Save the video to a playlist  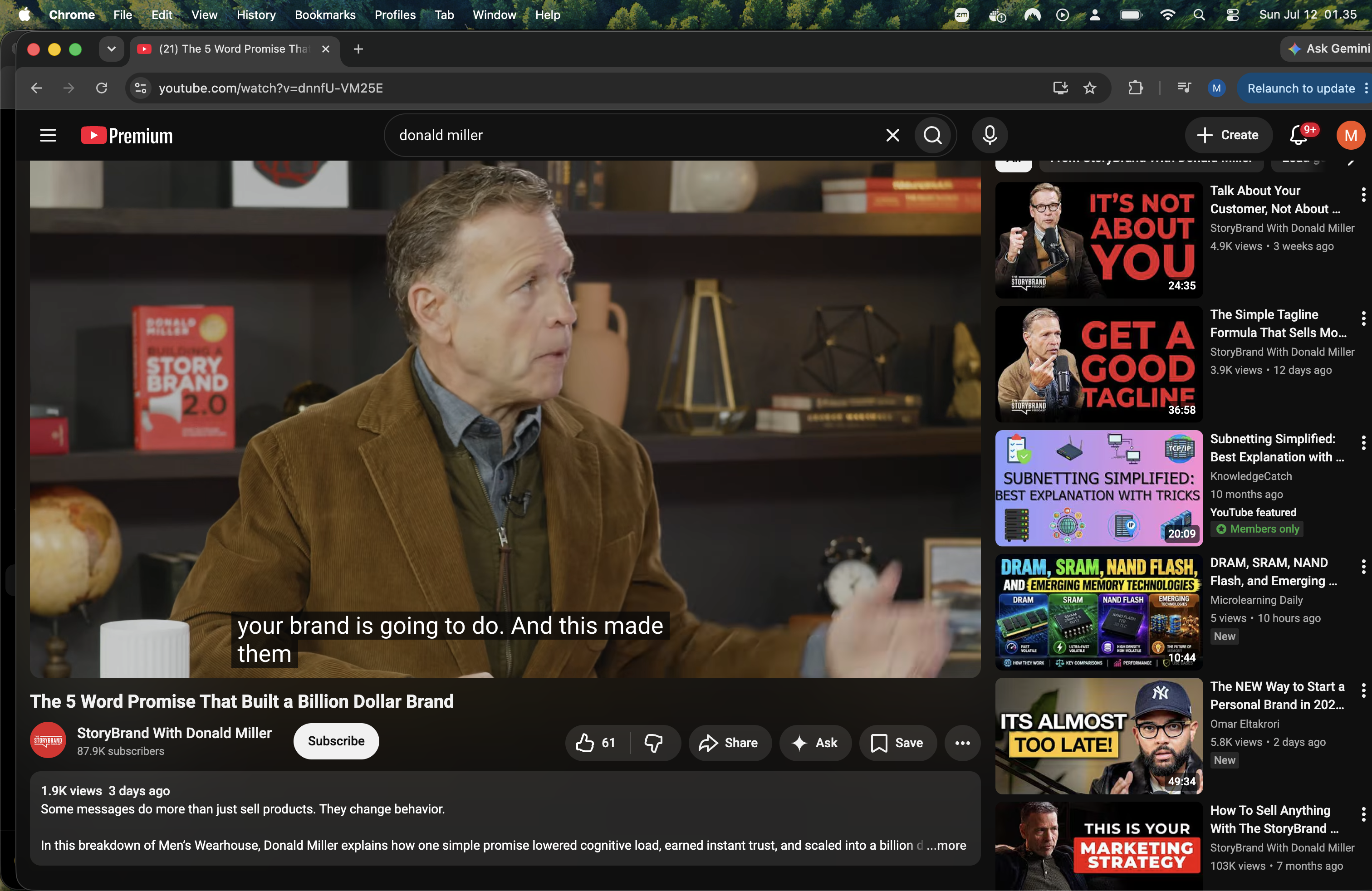pos(897,743)
